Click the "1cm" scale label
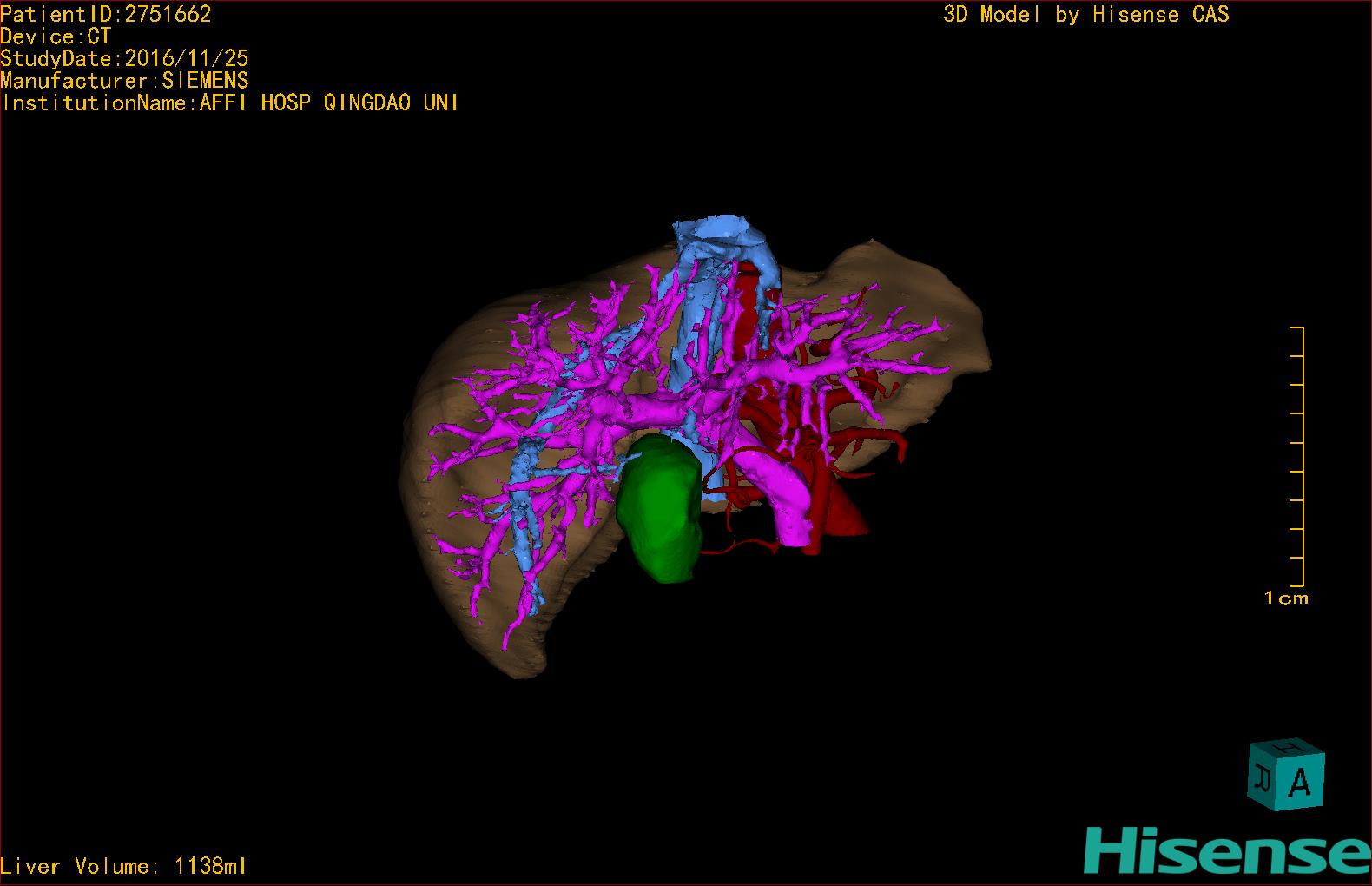 click(x=1286, y=598)
